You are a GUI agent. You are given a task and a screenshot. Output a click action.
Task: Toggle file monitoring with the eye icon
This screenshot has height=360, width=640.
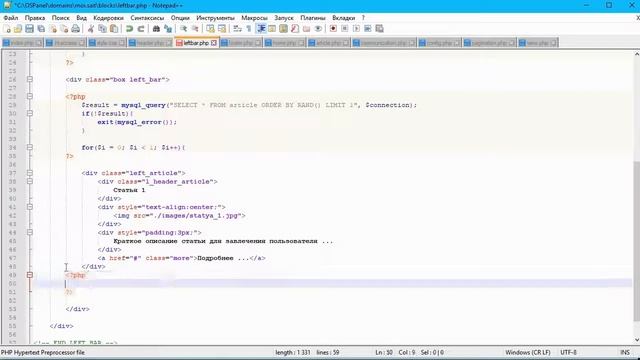tap(318, 29)
